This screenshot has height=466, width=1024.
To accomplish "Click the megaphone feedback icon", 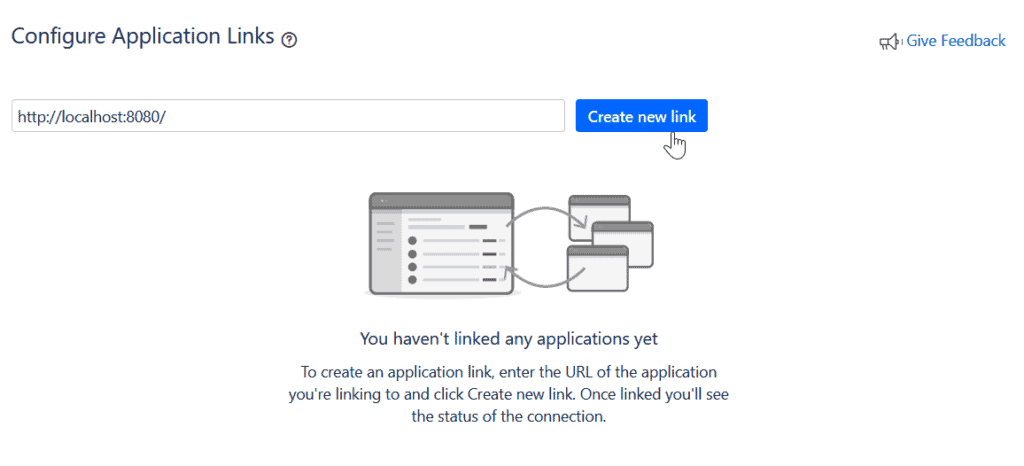I will point(889,42).
